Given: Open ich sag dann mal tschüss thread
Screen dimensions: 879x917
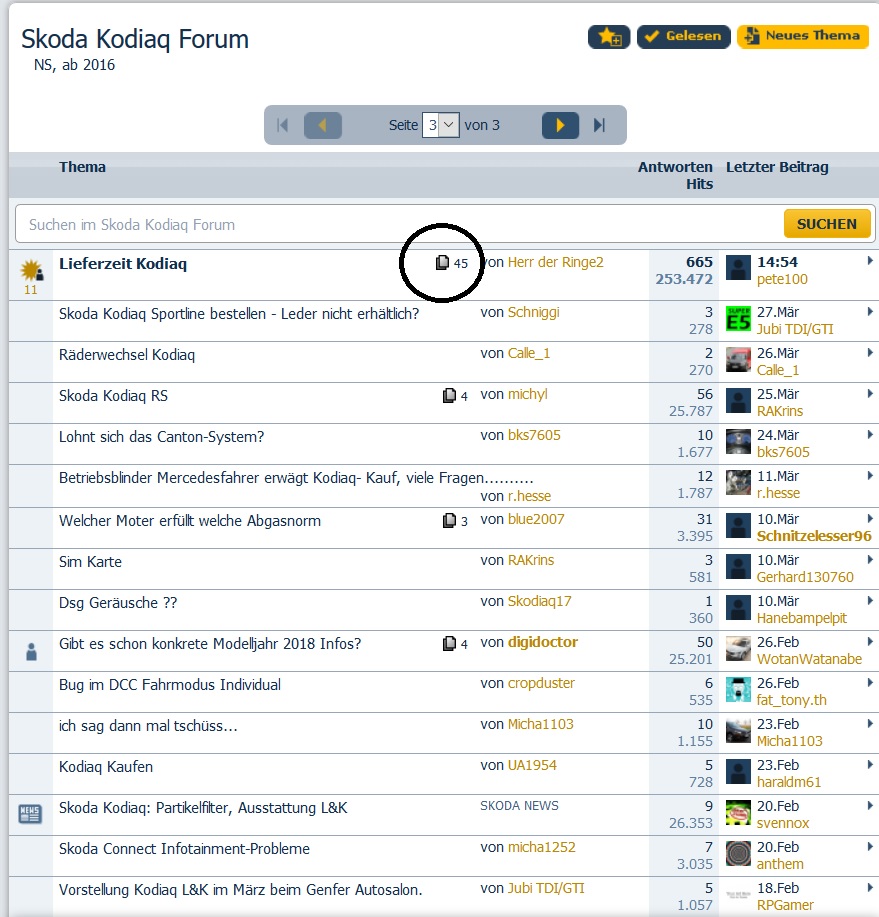Looking at the screenshot, I should [148, 726].
